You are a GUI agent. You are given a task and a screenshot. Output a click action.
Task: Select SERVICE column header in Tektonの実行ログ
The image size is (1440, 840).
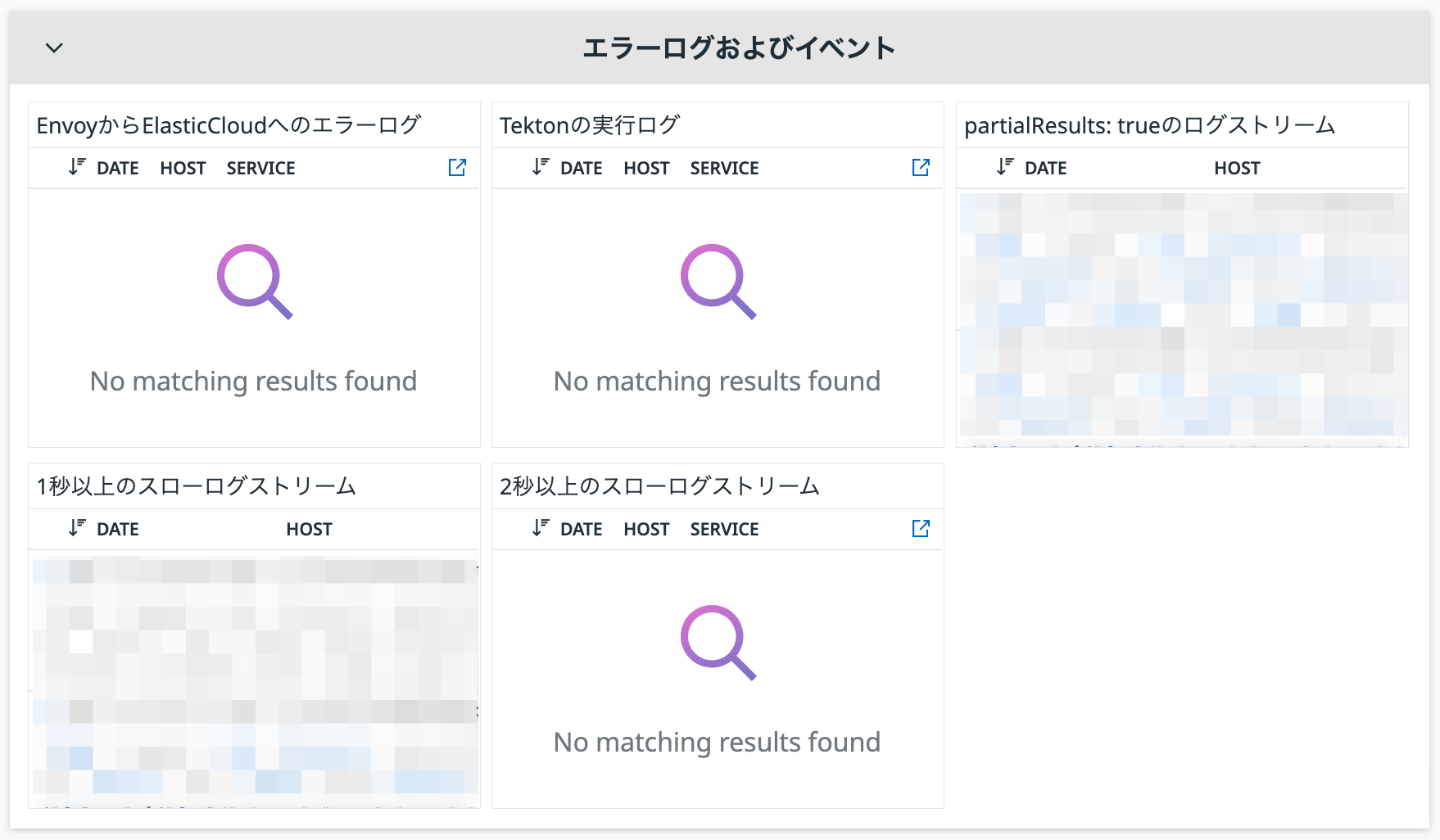point(724,169)
